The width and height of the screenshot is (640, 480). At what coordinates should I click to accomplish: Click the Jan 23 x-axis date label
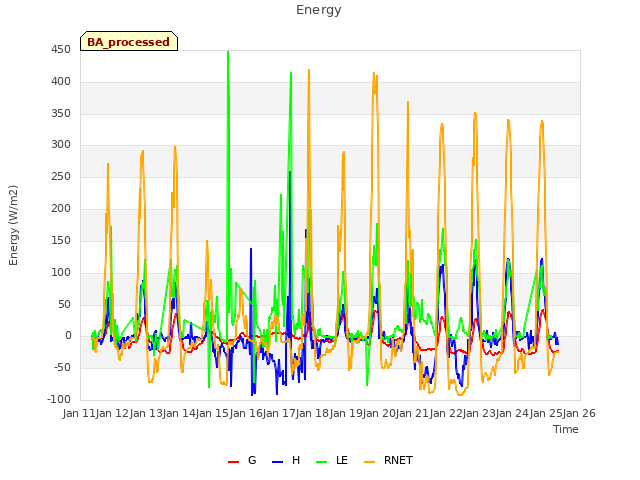(479, 413)
